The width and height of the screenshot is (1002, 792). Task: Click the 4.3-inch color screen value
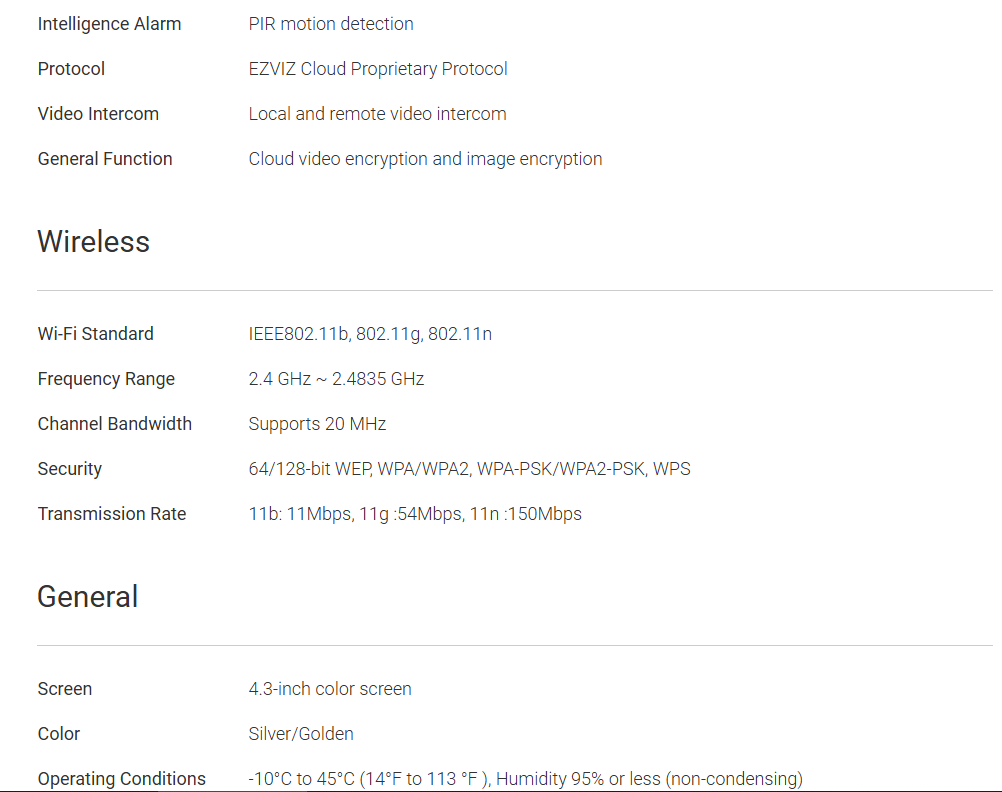pyautogui.click(x=330, y=689)
